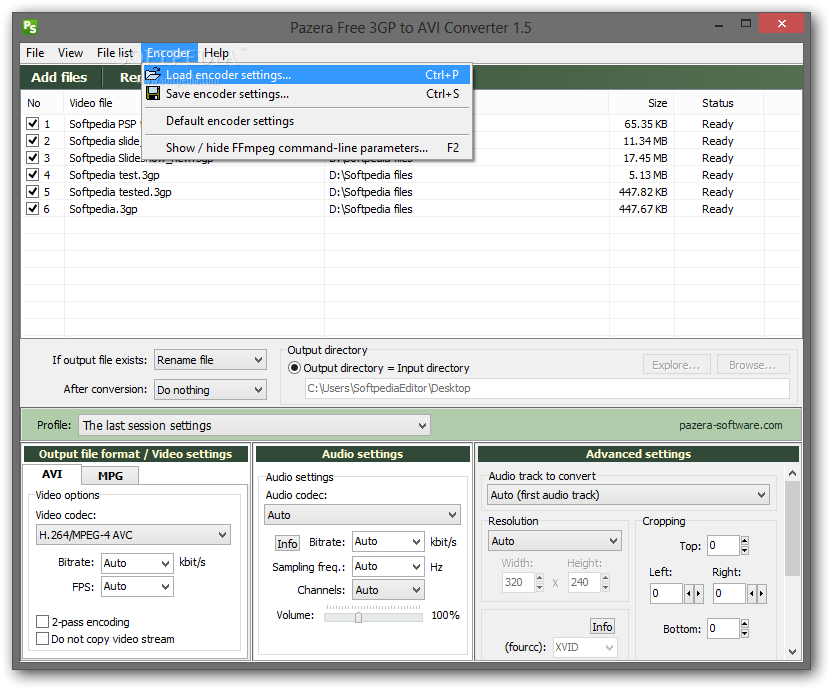Click the Volume slider handle
The width and height of the screenshot is (831, 690).
[358, 617]
